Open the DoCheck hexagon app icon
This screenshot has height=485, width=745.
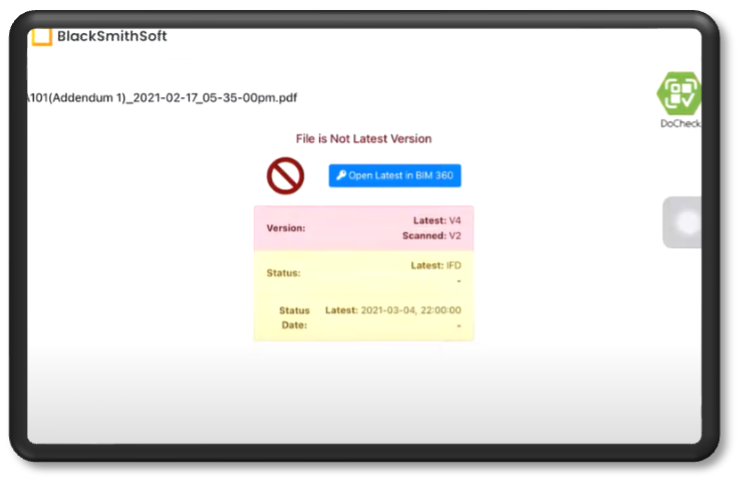[x=679, y=94]
